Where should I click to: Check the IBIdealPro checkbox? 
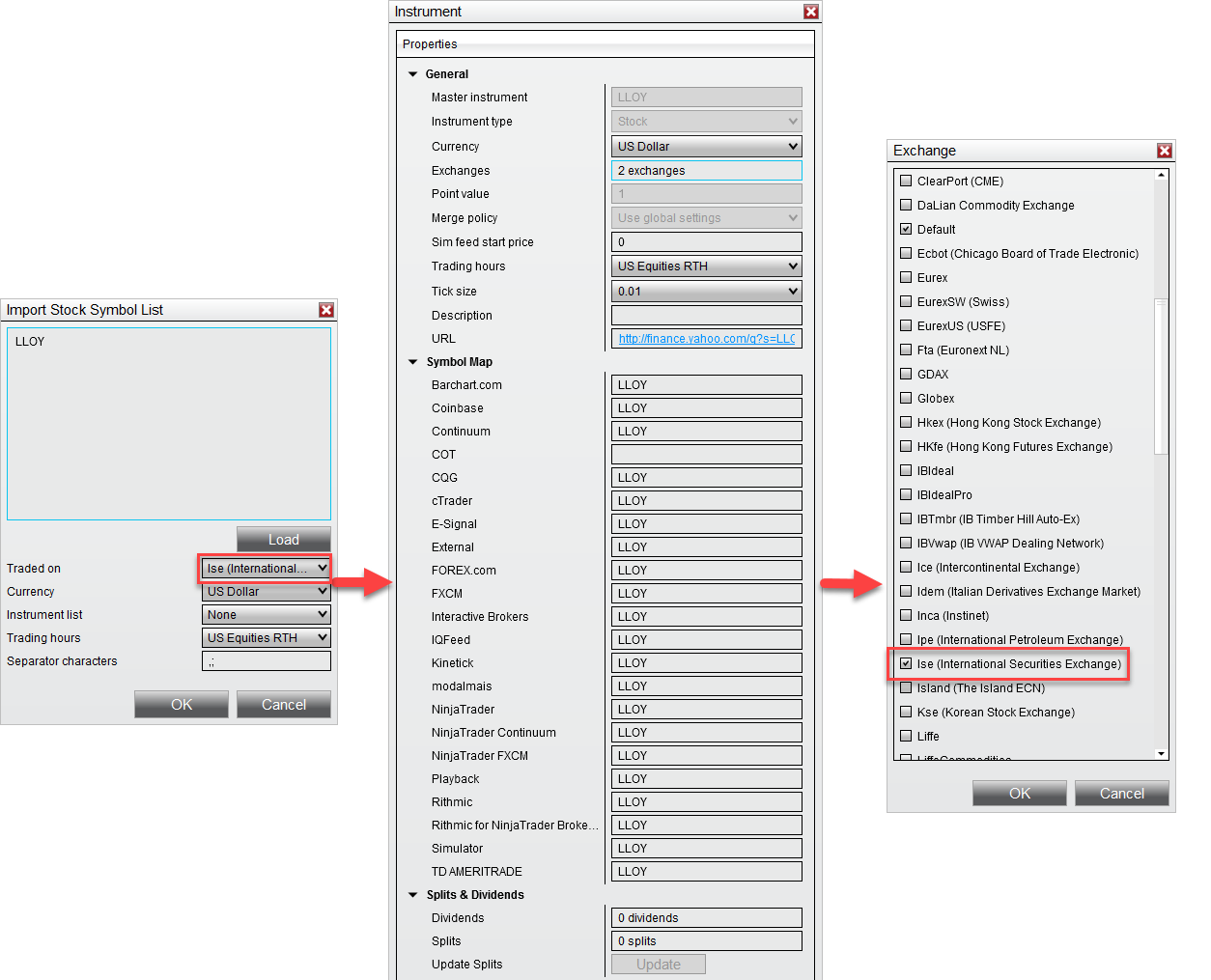click(x=906, y=494)
